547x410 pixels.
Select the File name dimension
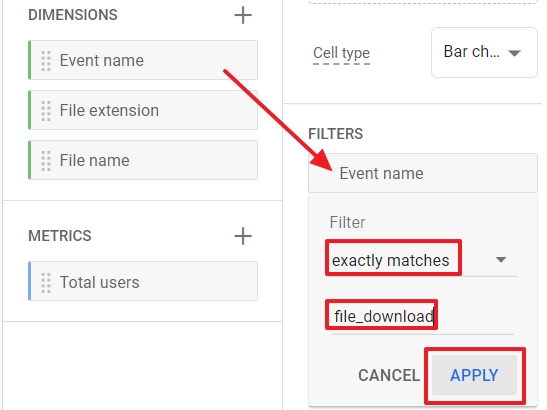[143, 160]
